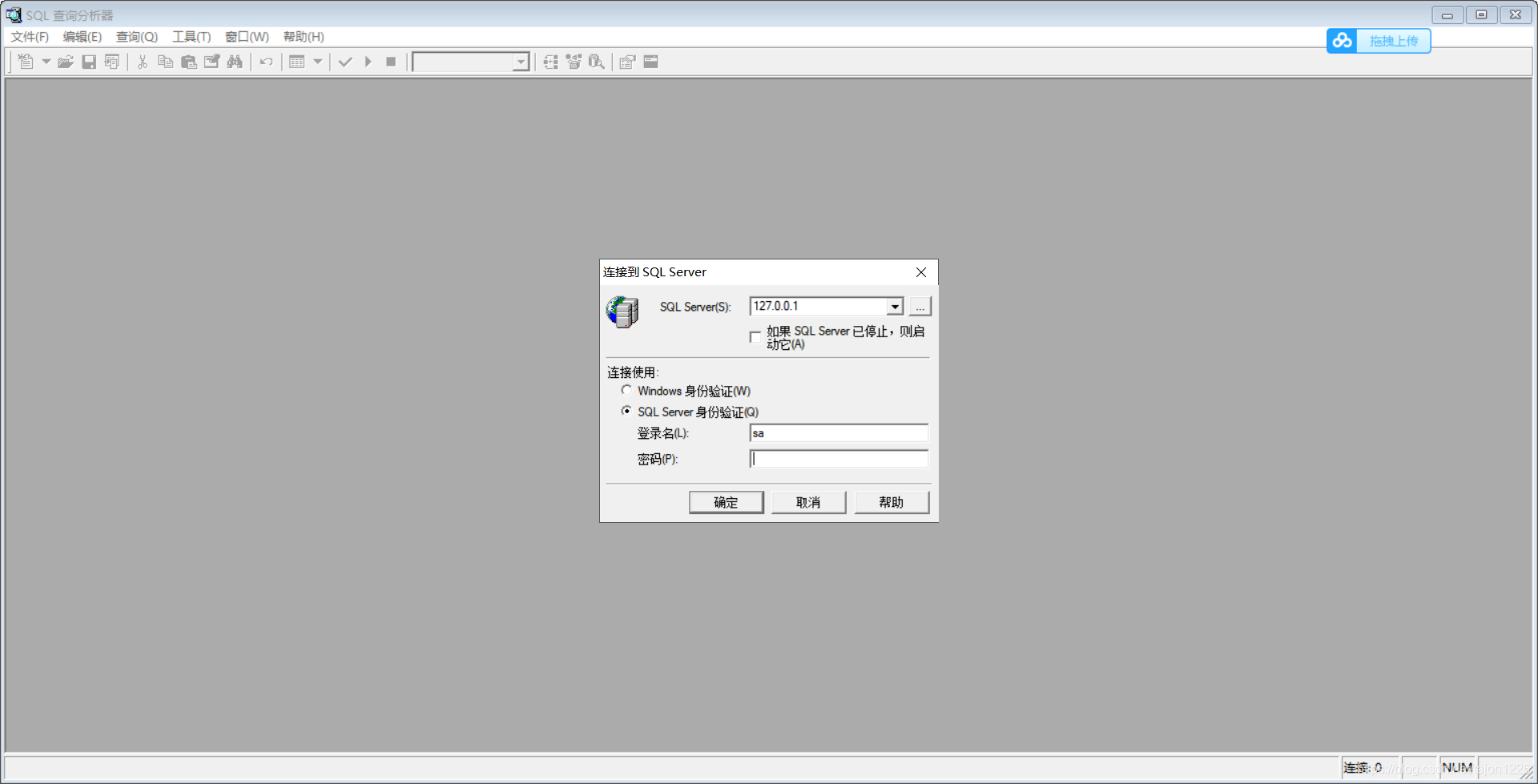This screenshot has height=784, width=1538.
Task: Expand the Execute Mode dropdown arrow
Action: (317, 62)
